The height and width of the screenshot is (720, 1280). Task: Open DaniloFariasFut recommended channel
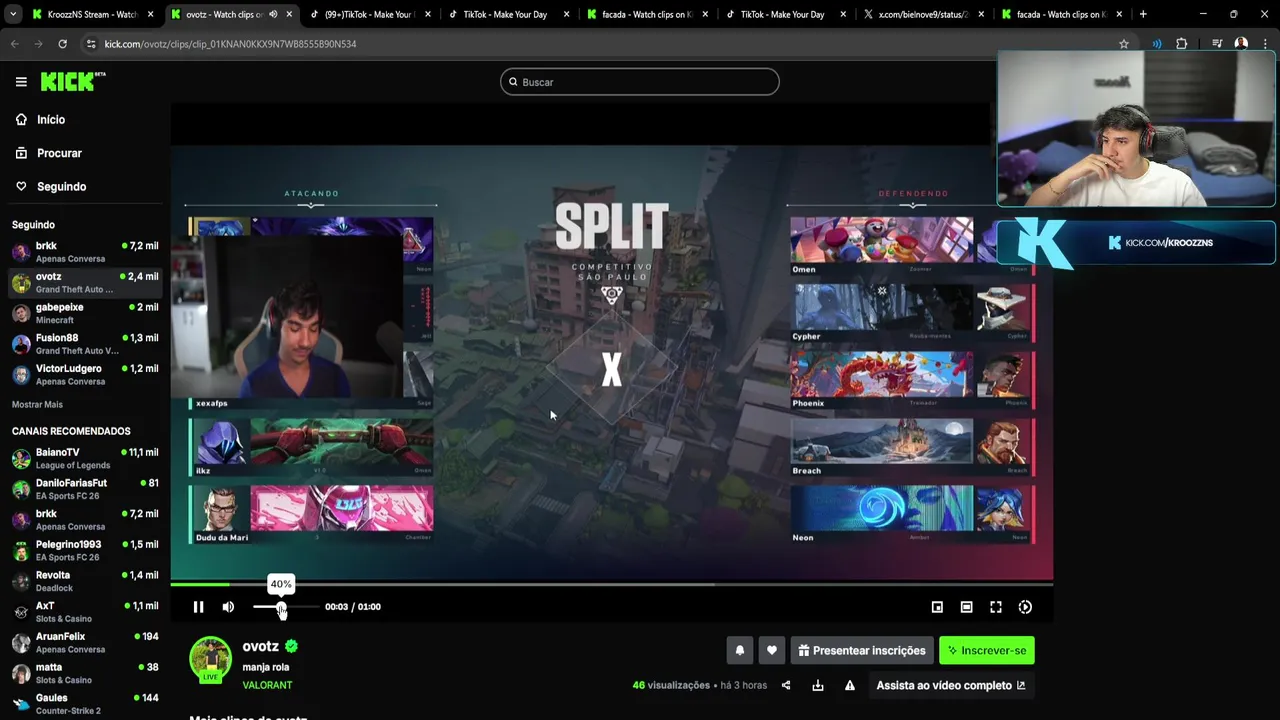pyautogui.click(x=84, y=489)
